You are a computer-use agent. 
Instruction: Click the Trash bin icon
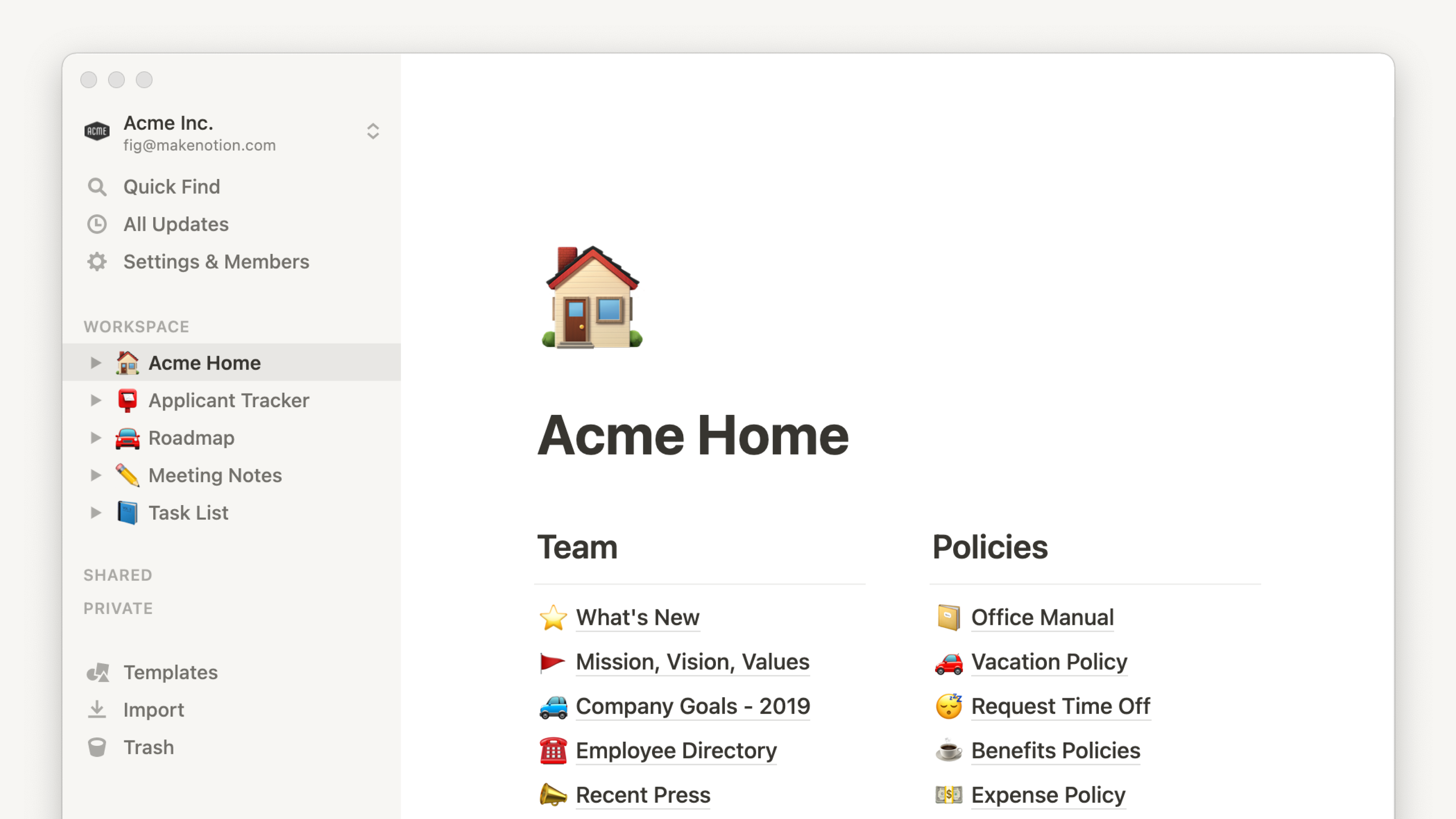pos(98,747)
